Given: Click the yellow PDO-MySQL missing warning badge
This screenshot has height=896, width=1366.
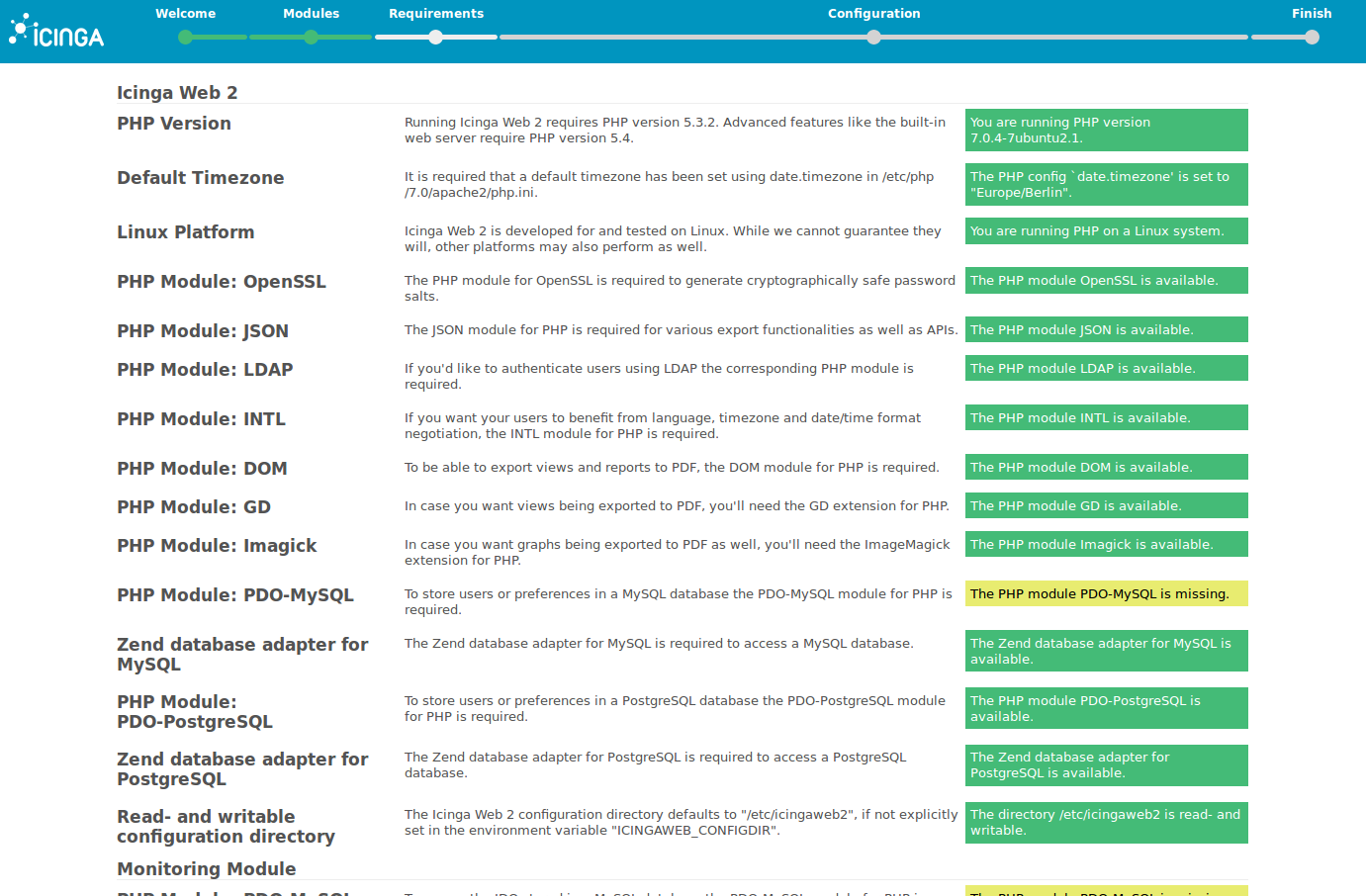Looking at the screenshot, I should coord(1106,593).
